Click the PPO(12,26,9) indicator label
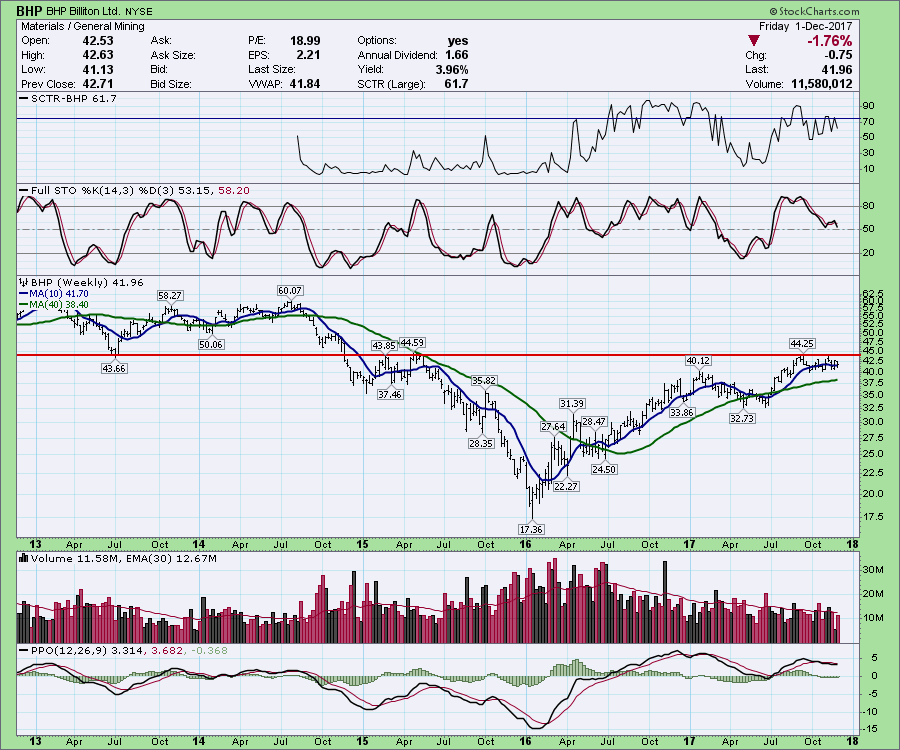The height and width of the screenshot is (750, 900). [x=129, y=651]
